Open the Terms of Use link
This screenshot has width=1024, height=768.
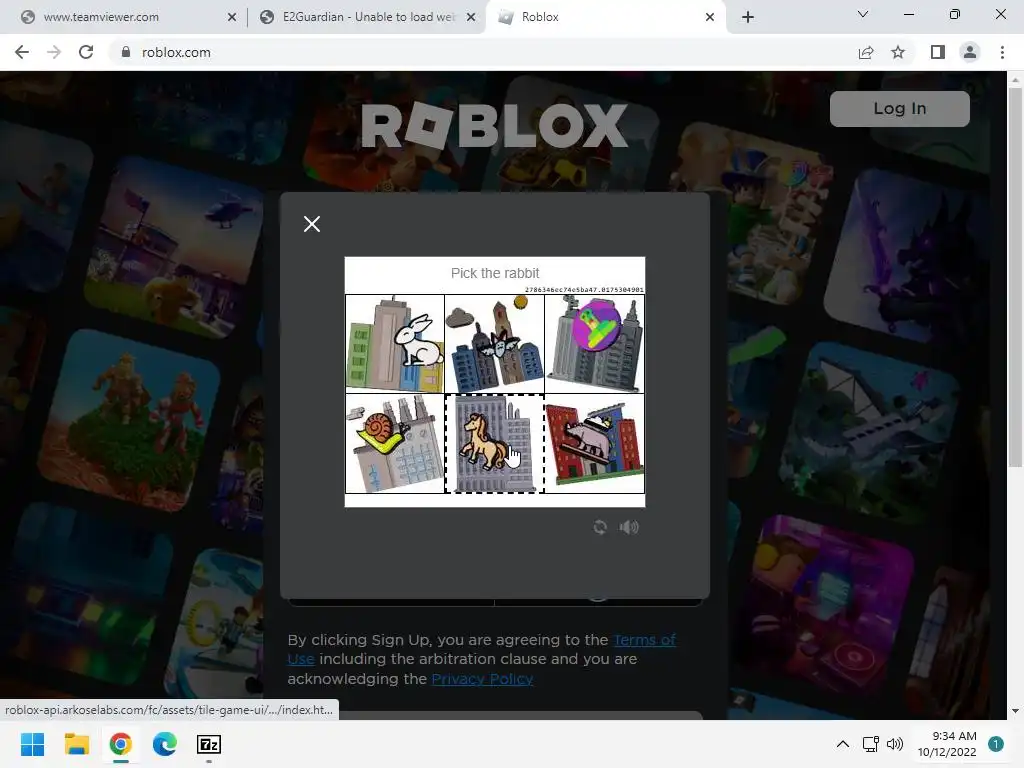pos(482,649)
